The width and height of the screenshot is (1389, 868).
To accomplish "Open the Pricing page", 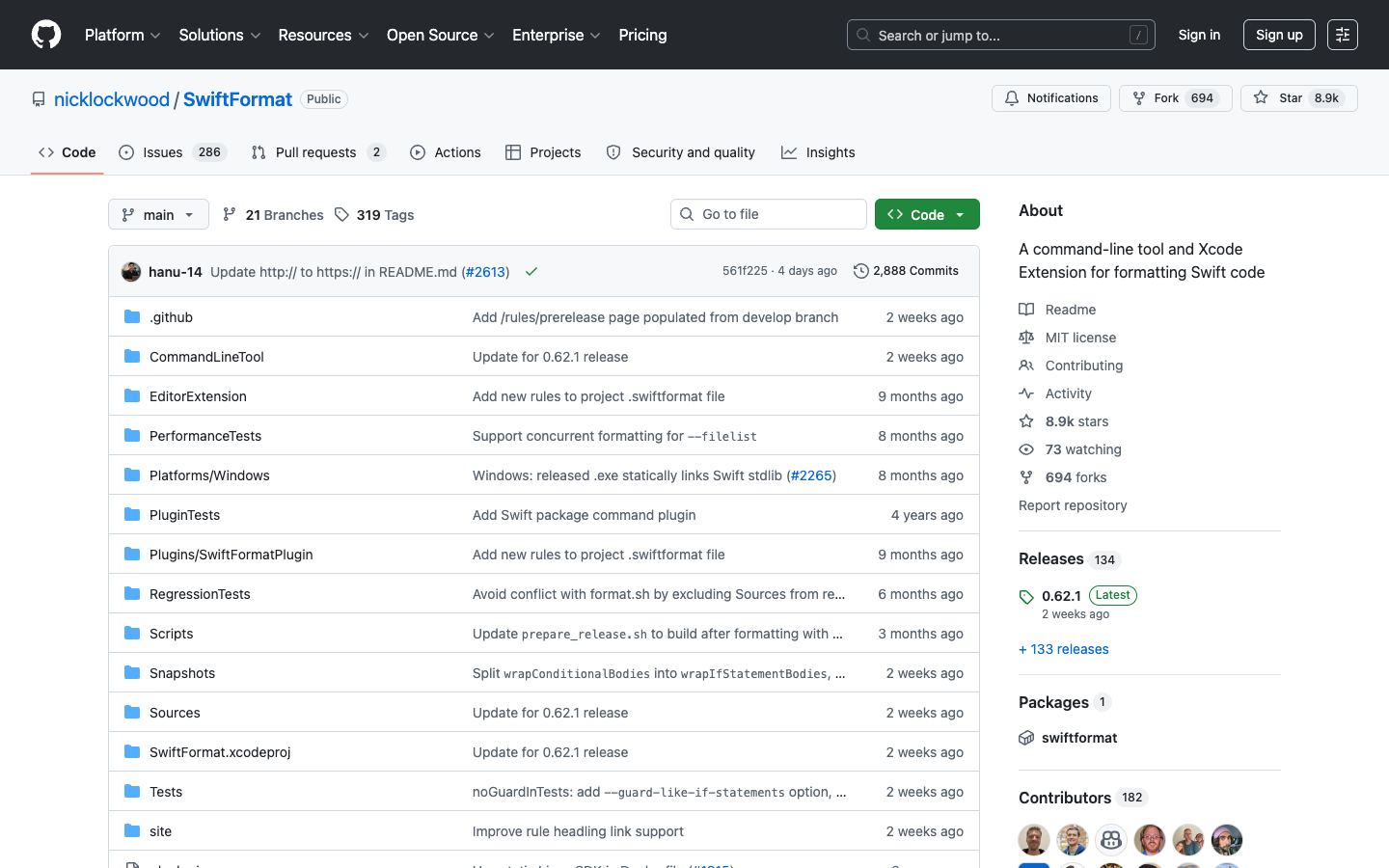I will point(642,35).
